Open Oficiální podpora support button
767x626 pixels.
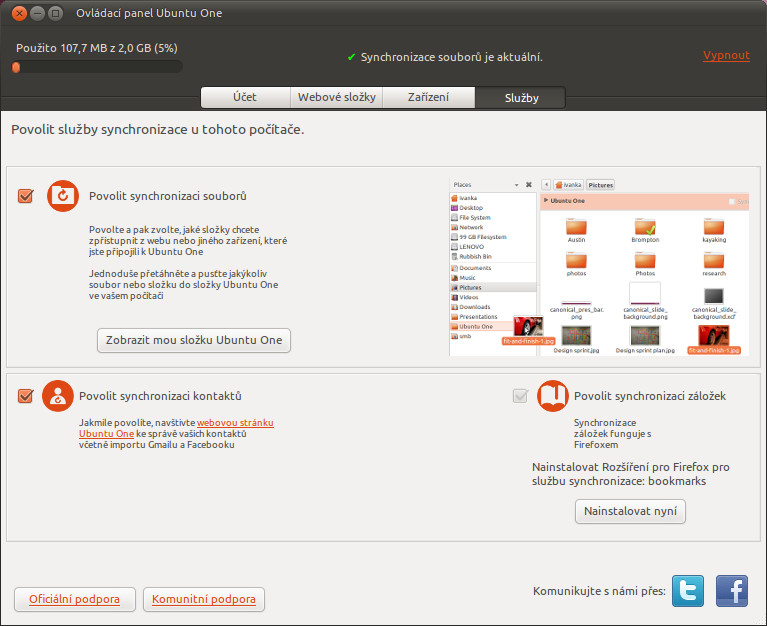click(x=74, y=600)
